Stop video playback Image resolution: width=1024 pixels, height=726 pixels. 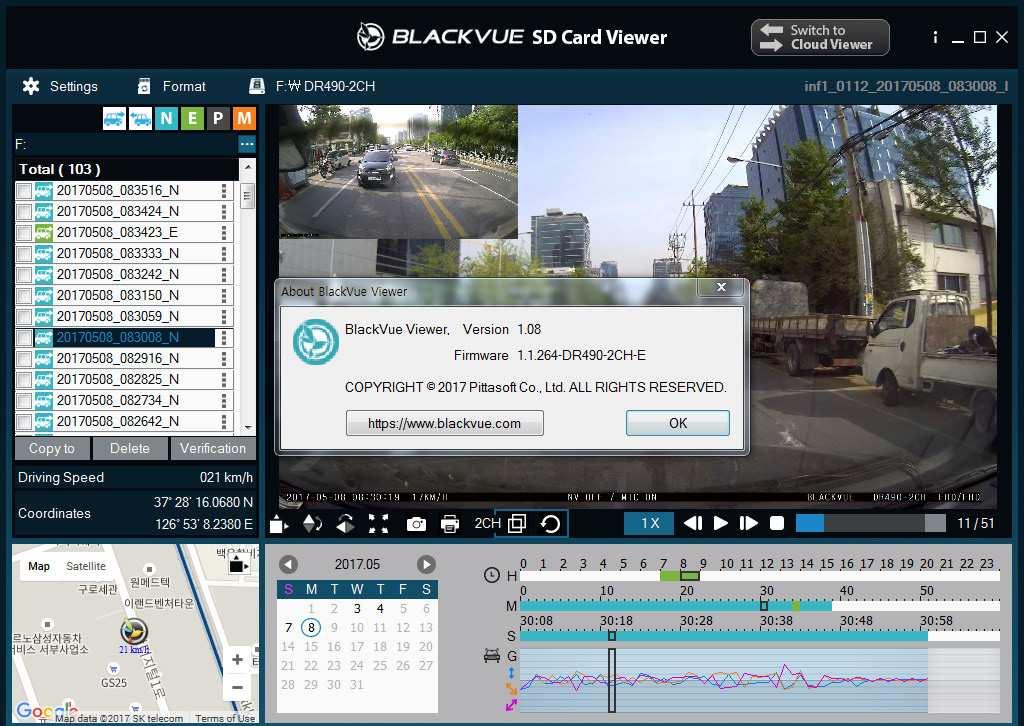point(776,524)
